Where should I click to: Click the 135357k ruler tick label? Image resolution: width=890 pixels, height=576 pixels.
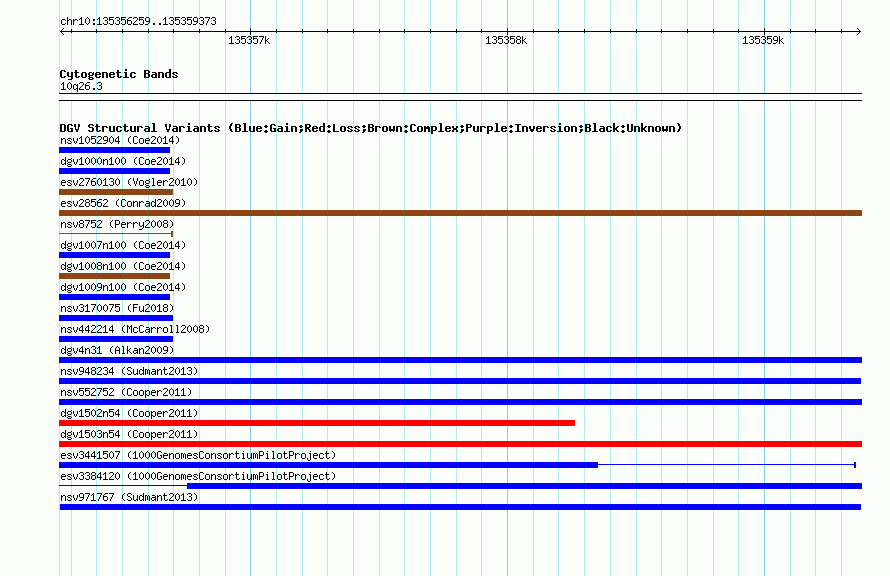[x=249, y=41]
